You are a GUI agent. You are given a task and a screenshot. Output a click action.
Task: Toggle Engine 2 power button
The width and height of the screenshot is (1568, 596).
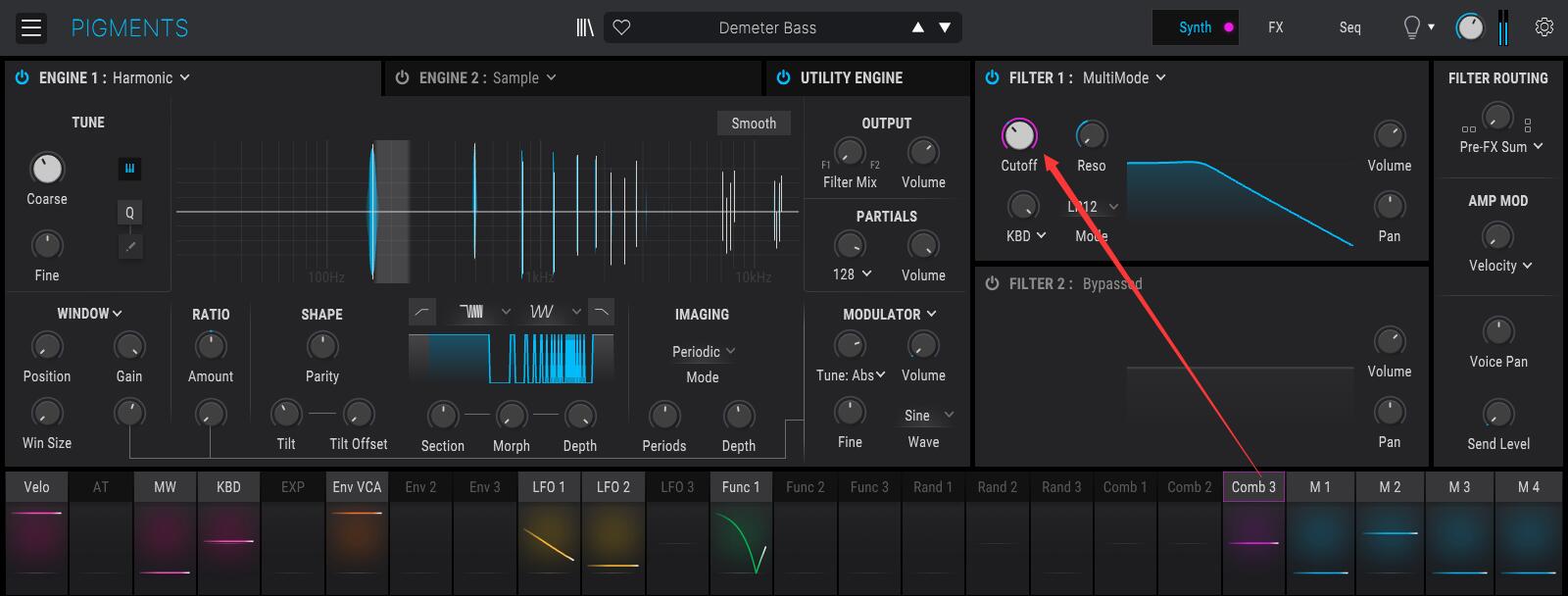click(402, 77)
